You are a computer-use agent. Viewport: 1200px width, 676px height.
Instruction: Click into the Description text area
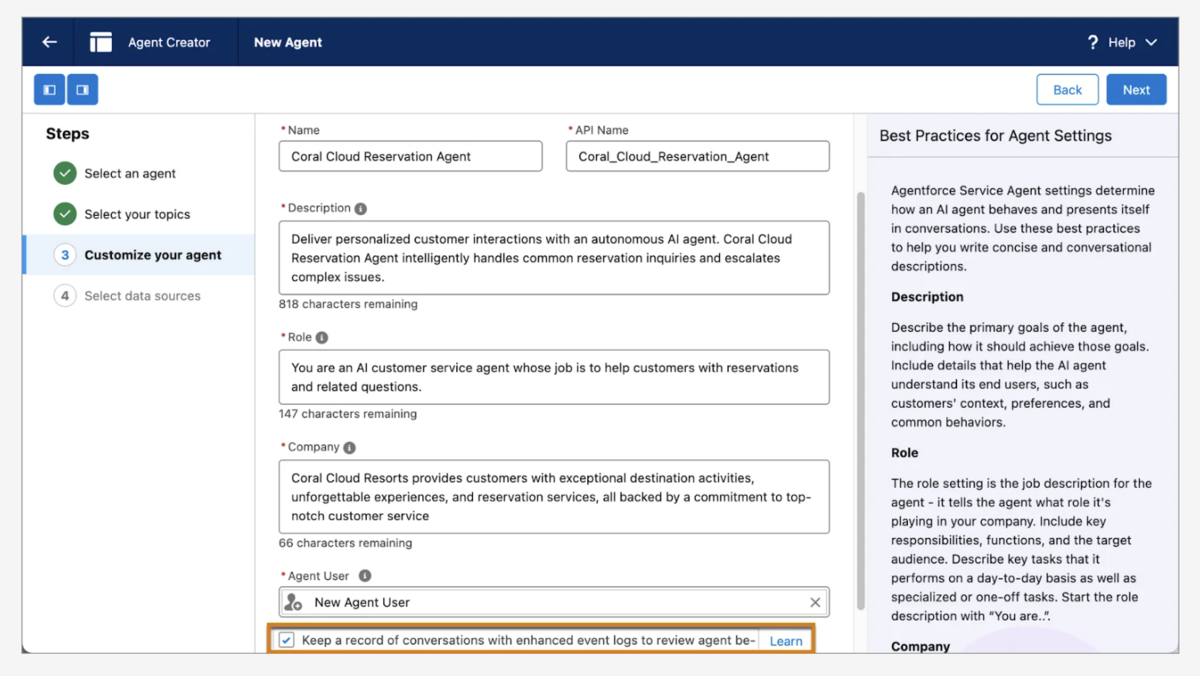click(x=554, y=258)
